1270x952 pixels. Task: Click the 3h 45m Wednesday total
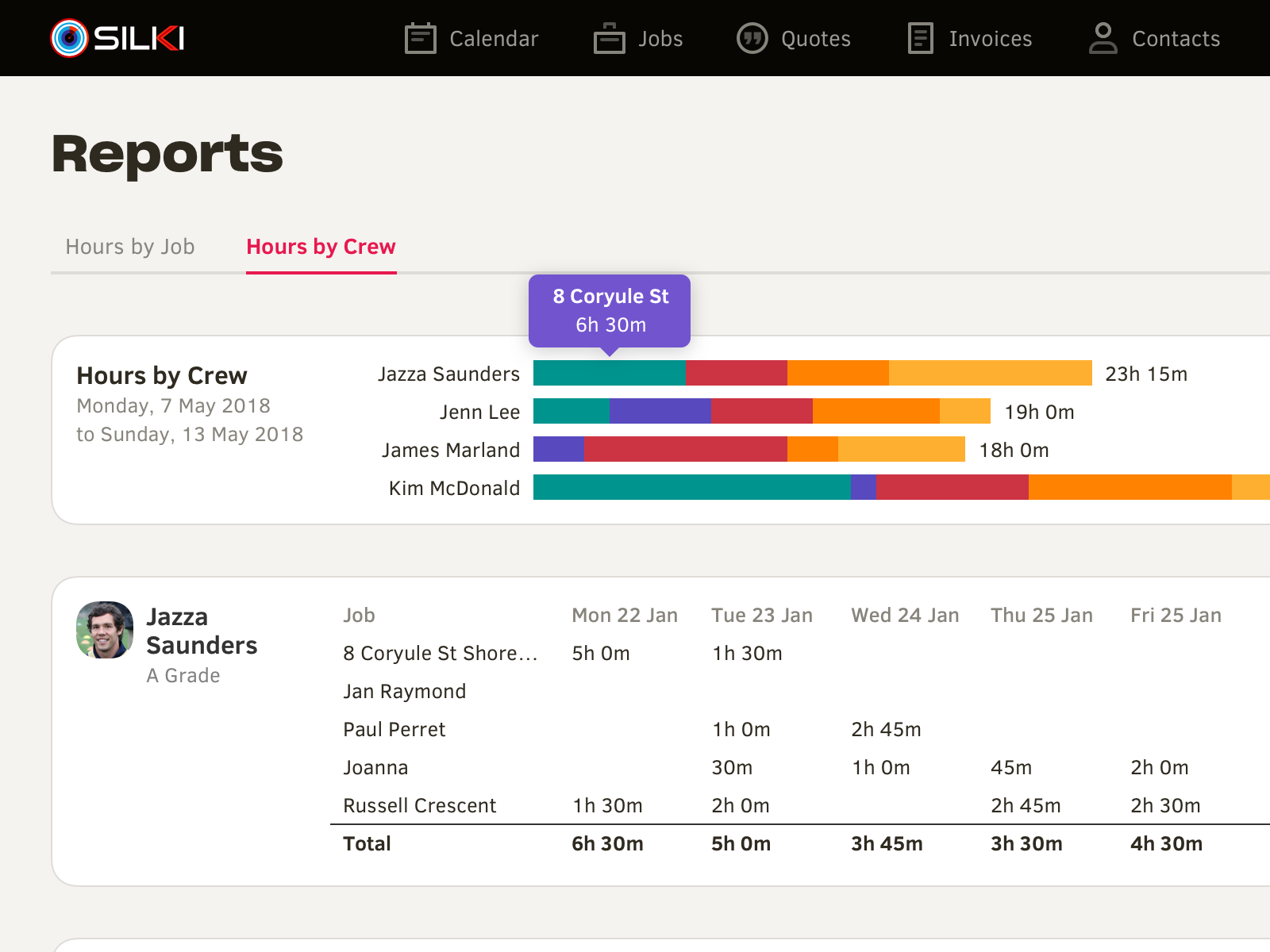(x=887, y=843)
